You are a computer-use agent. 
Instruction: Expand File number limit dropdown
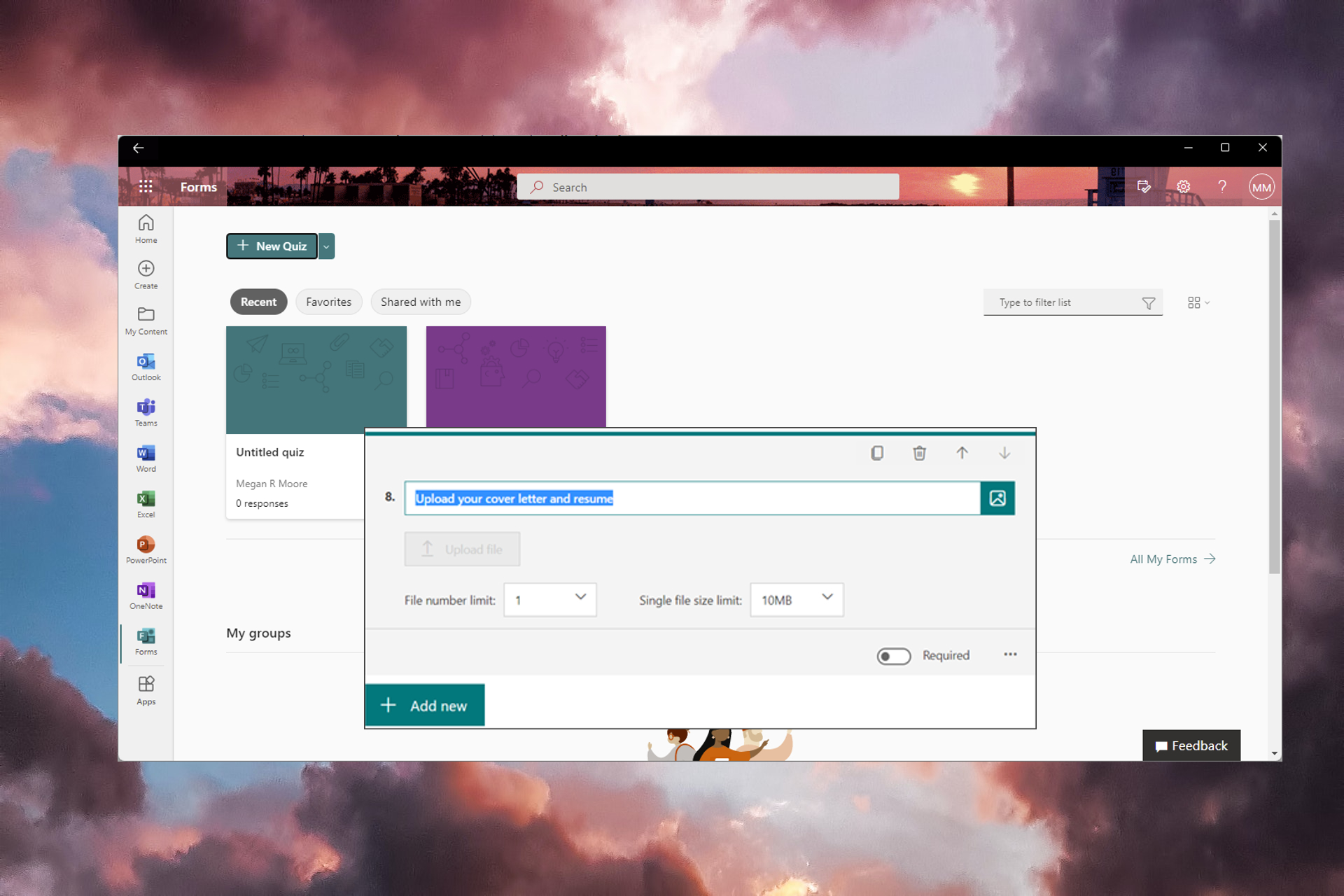point(550,600)
